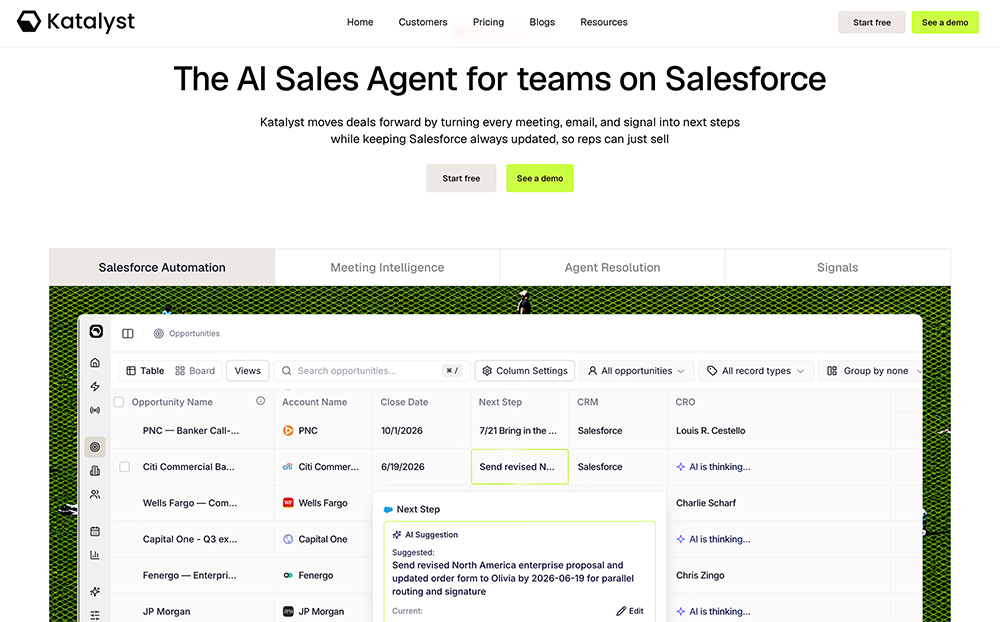Click the accounts building sidebar icon
The height and width of the screenshot is (622, 1000).
click(x=95, y=471)
